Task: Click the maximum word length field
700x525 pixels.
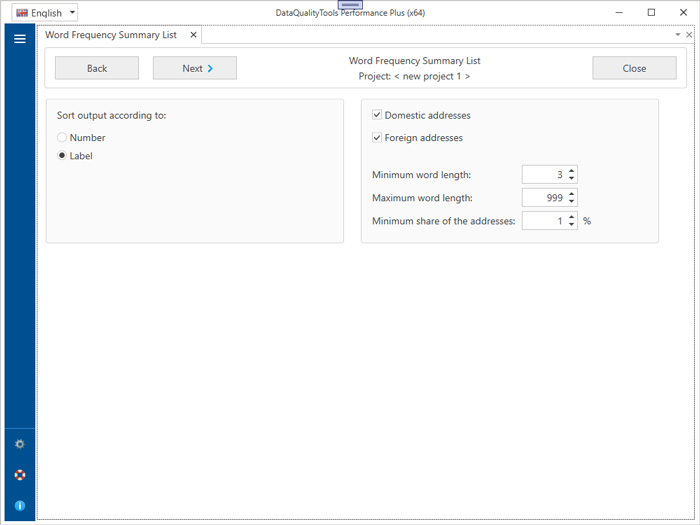Action: [x=542, y=198]
